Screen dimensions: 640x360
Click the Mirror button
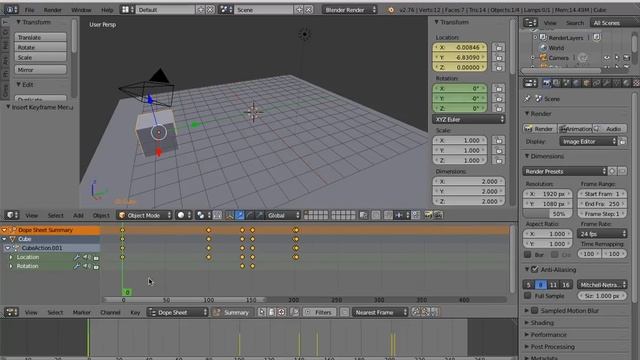click(40, 70)
